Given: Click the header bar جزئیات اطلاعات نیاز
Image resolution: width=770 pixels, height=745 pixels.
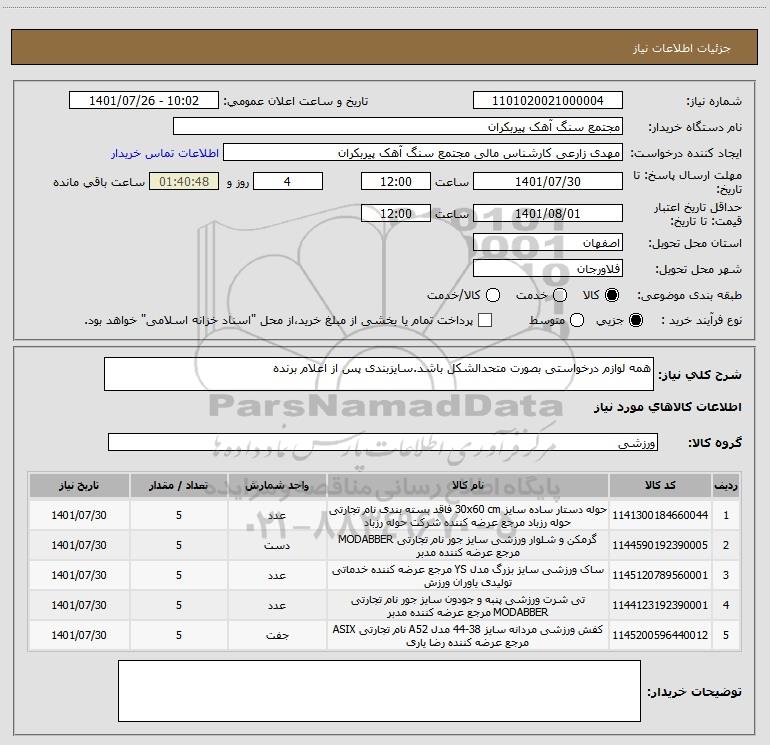Looking at the screenshot, I should point(385,47).
